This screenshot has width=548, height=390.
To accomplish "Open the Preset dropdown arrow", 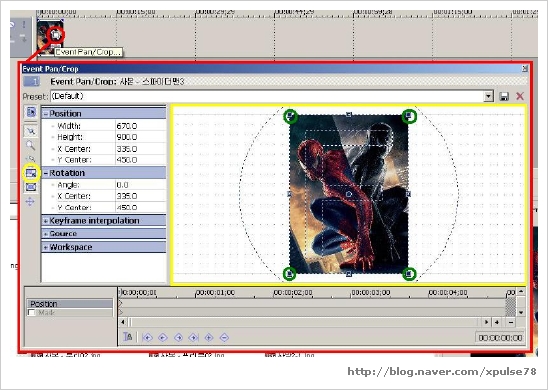I will pyautogui.click(x=488, y=96).
